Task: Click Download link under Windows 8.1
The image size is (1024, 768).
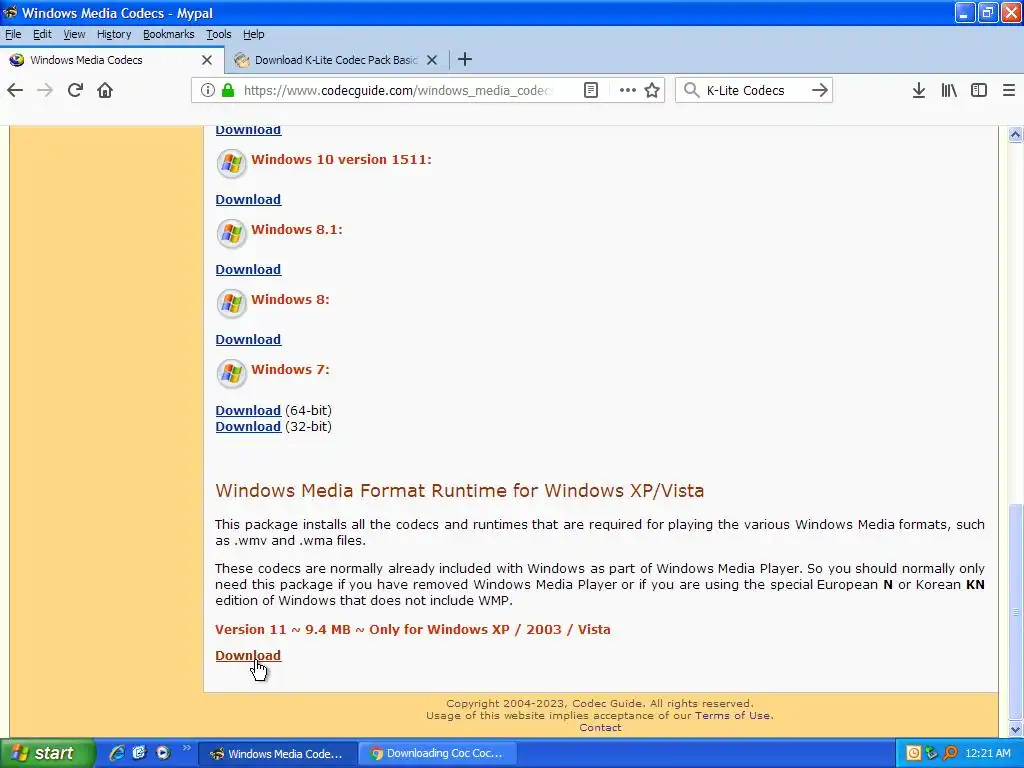Action: pyautogui.click(x=248, y=269)
